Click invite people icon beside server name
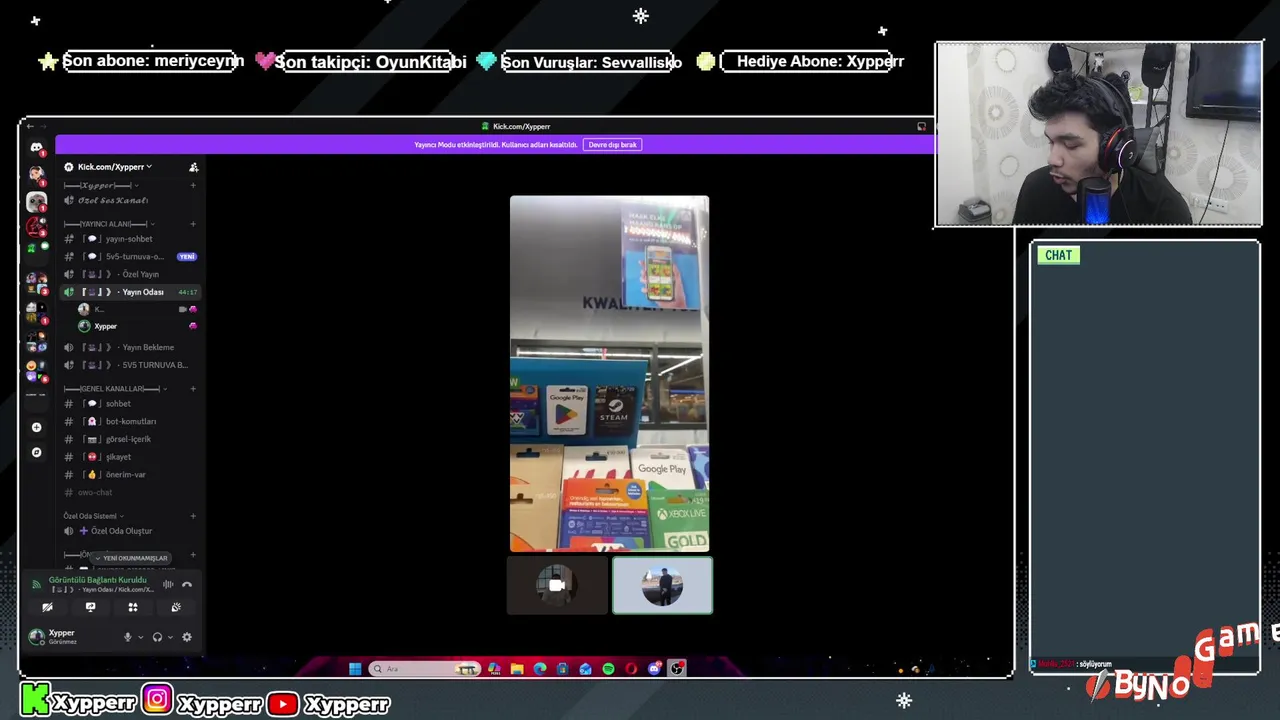The width and height of the screenshot is (1280, 720). (x=193, y=167)
